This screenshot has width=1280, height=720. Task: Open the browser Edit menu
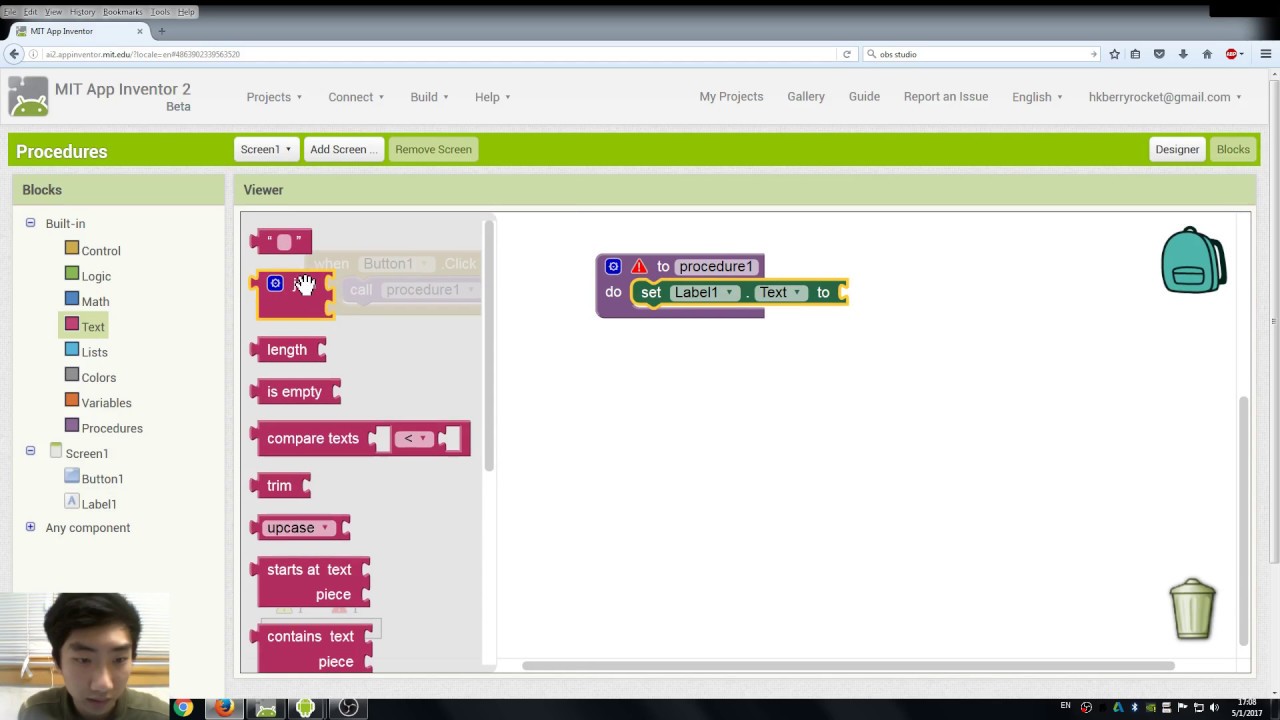pos(31,12)
